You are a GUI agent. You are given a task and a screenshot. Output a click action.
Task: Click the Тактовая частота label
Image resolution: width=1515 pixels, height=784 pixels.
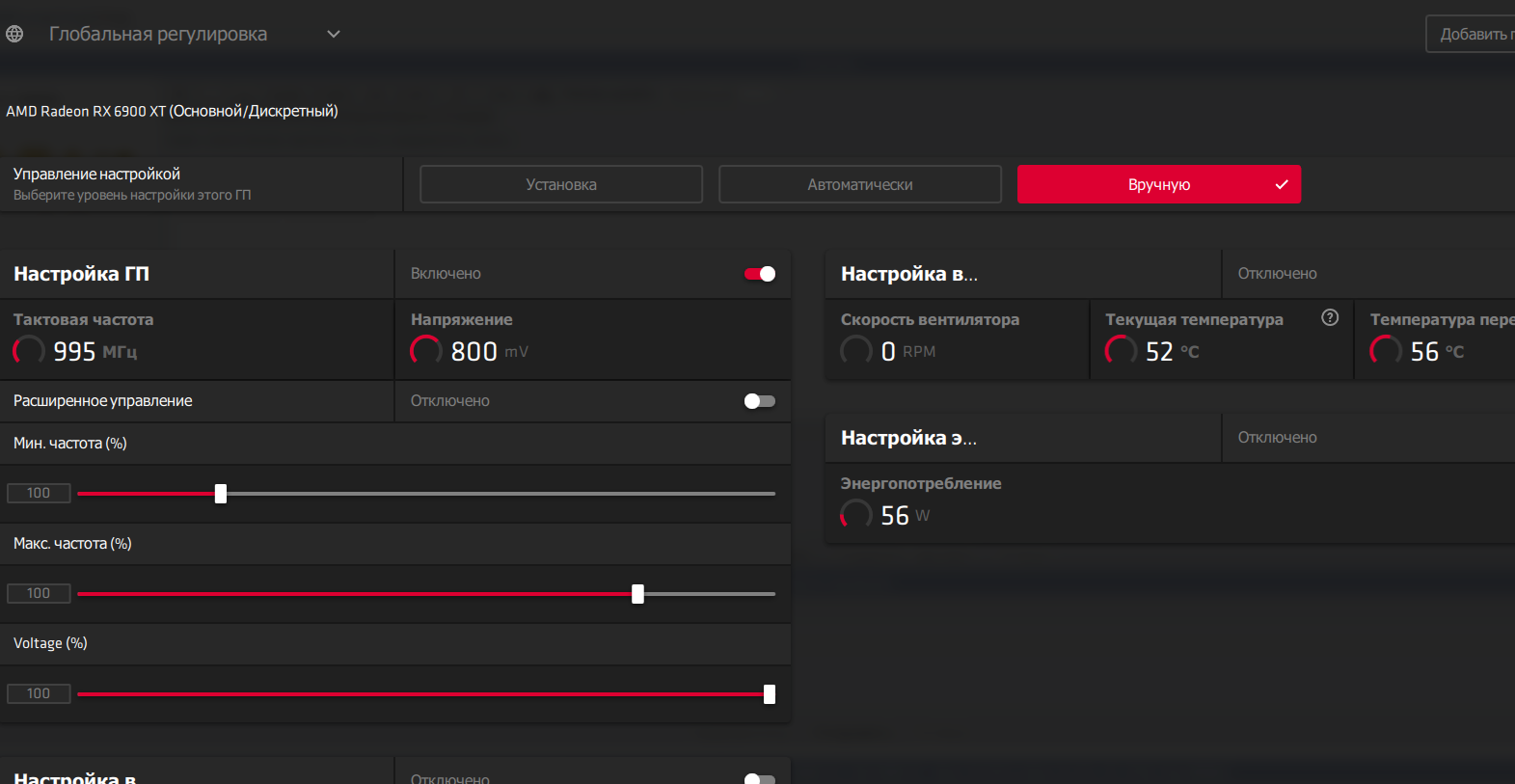pos(83,319)
